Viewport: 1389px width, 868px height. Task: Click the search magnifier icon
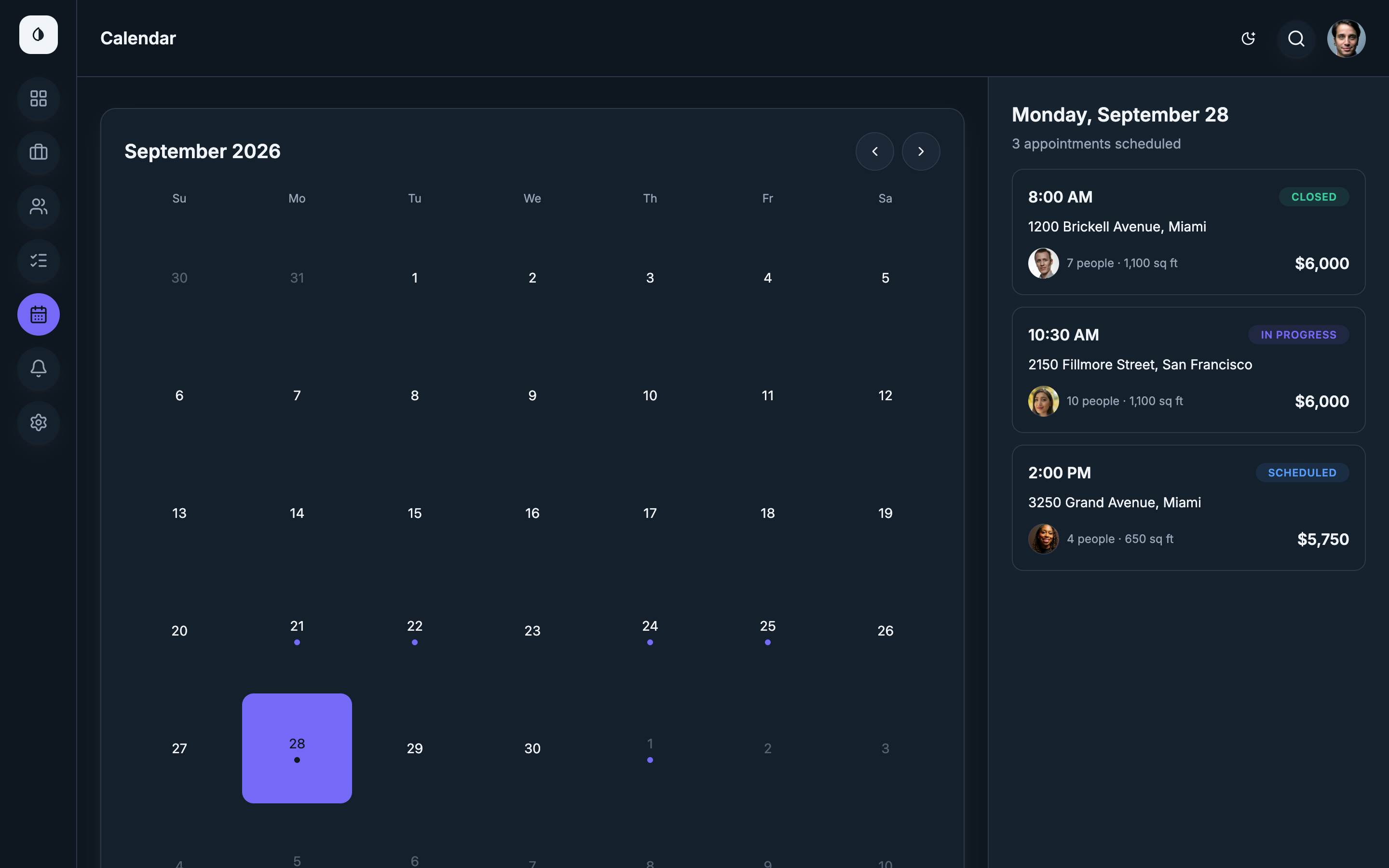point(1296,39)
